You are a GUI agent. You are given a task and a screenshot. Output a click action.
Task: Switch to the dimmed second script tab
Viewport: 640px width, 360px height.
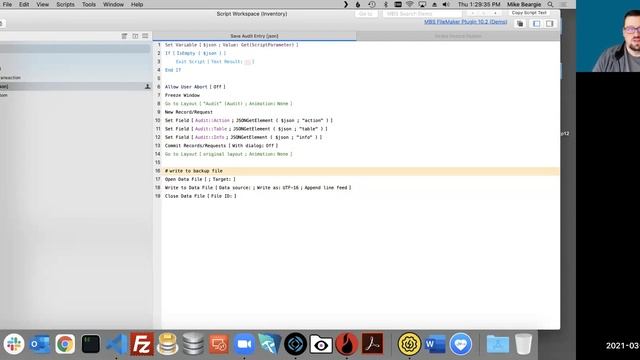point(458,36)
